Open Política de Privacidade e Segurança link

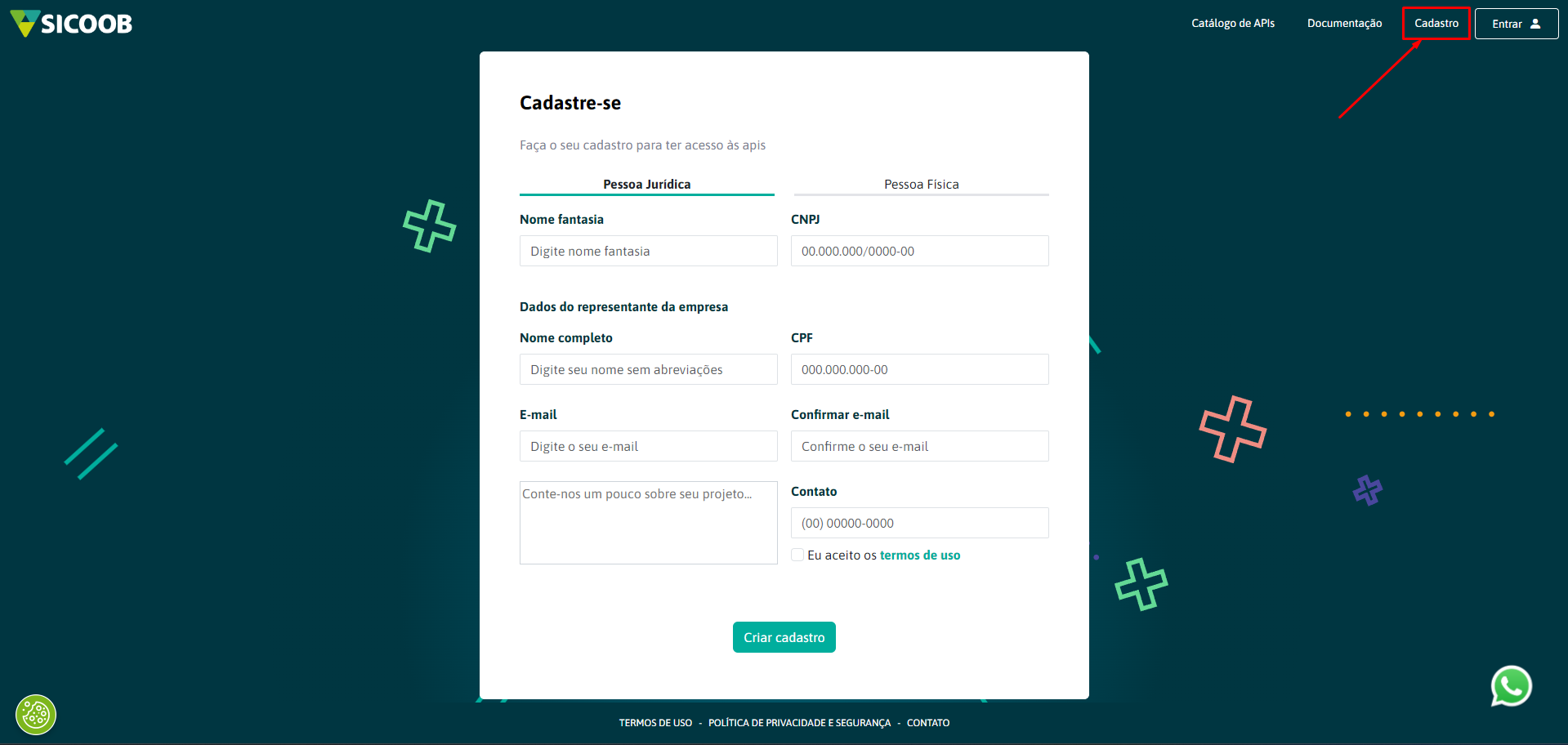[x=799, y=723]
